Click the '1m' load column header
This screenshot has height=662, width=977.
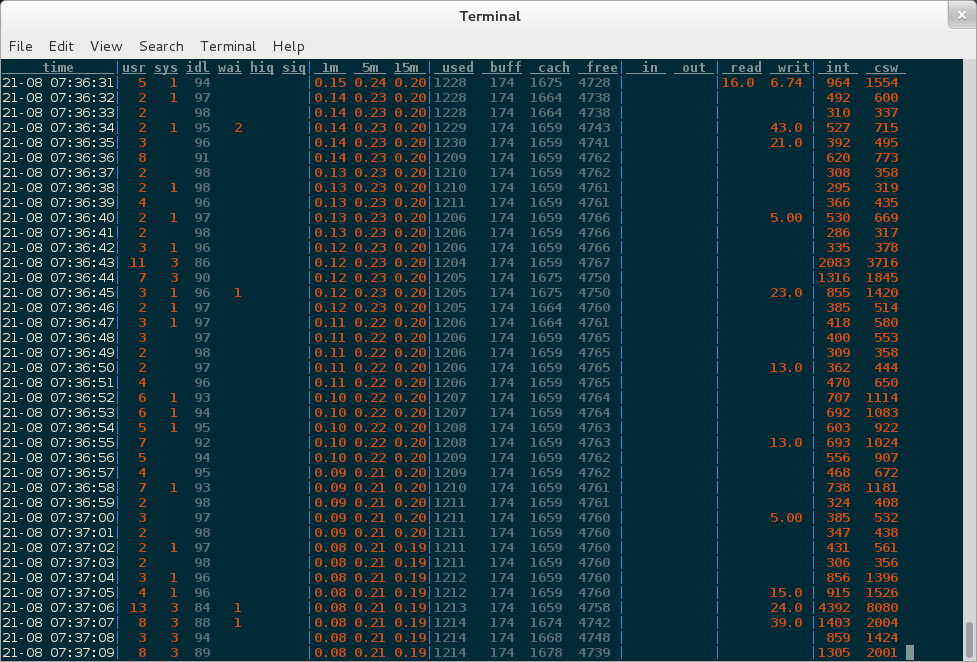tap(330, 67)
